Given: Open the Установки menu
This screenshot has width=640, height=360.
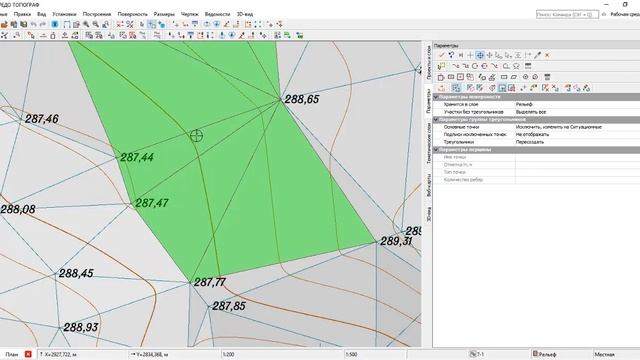Looking at the screenshot, I should 64,14.
